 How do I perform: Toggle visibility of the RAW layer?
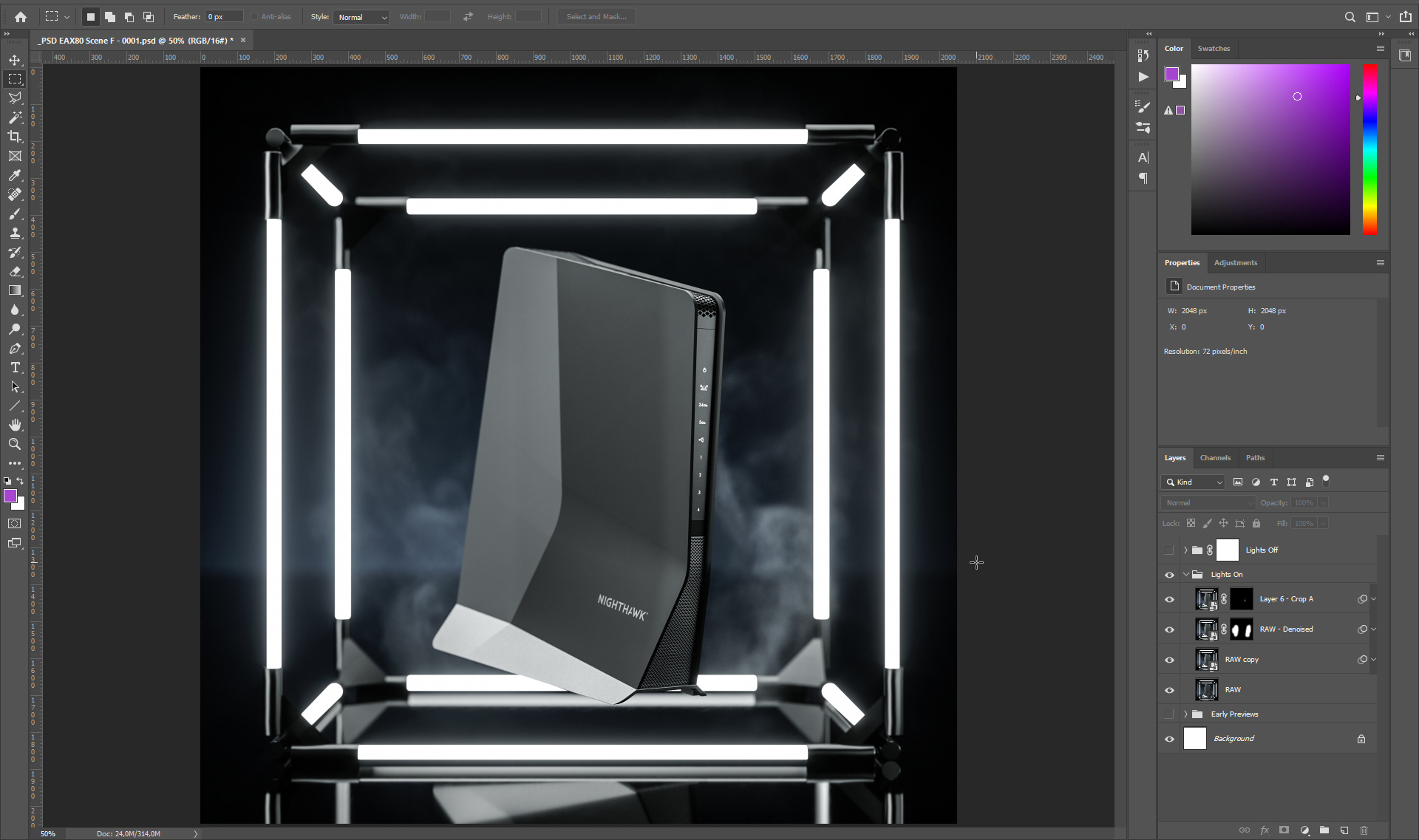coord(1169,690)
